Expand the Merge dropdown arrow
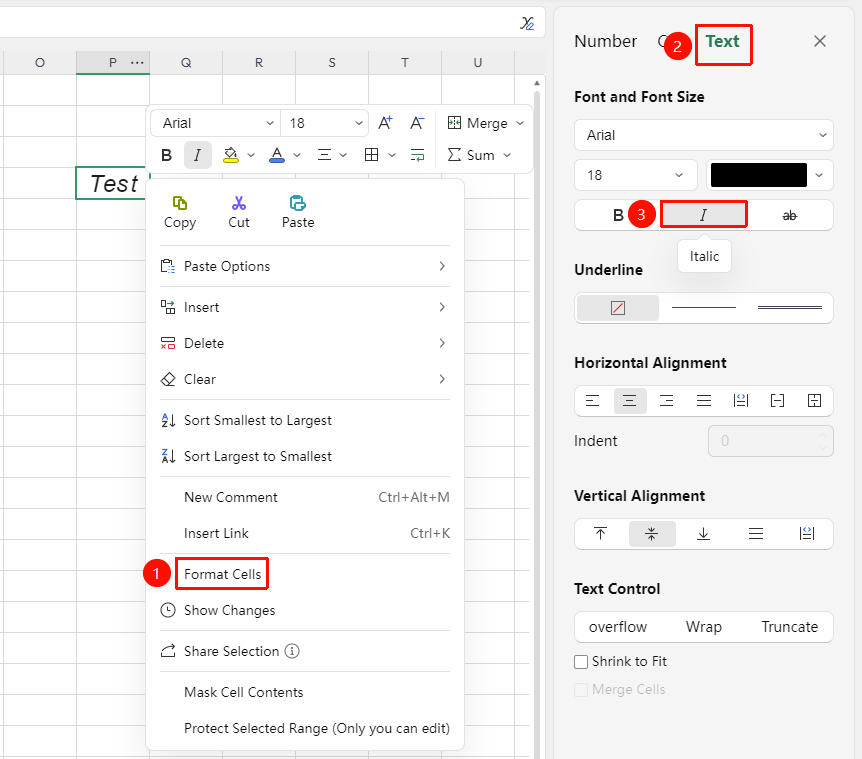 coord(520,123)
